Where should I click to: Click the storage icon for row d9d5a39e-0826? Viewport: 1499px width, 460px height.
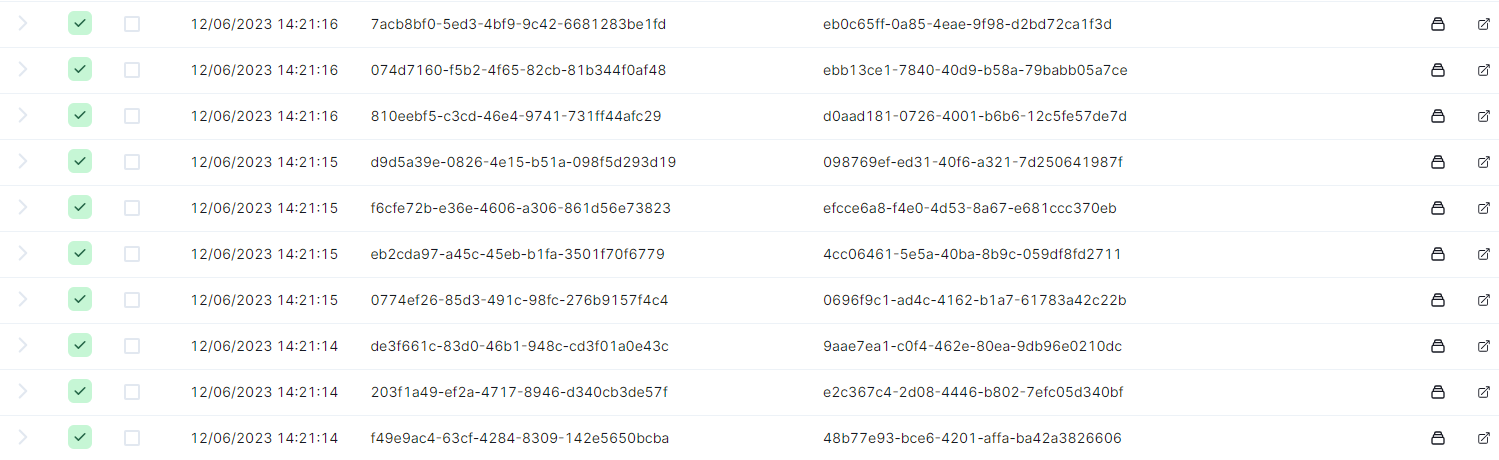[1438, 162]
